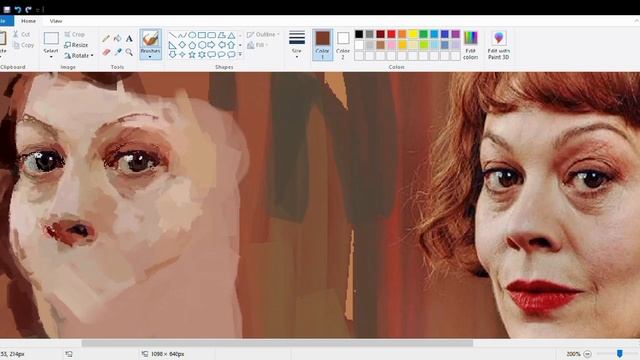Click the horizontal canvas scrollbar

(x=277, y=343)
